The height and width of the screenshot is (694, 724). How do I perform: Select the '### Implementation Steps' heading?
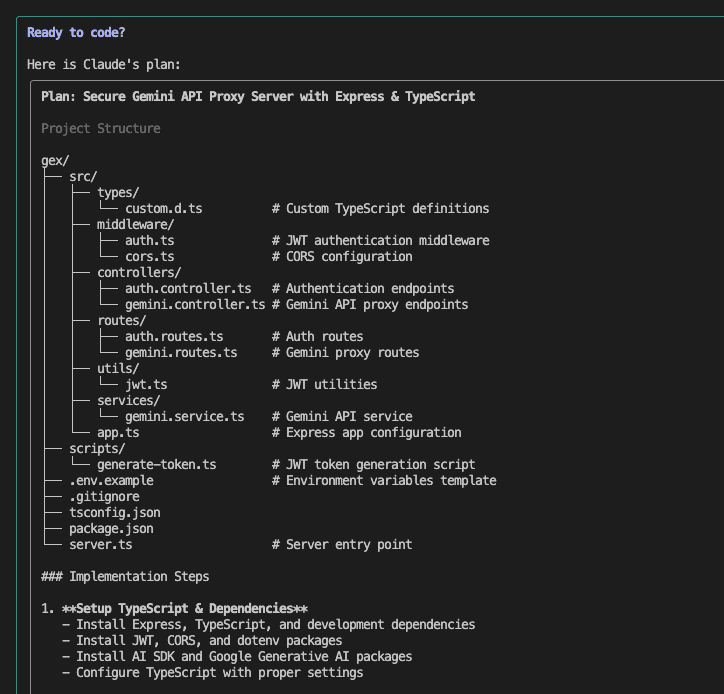pos(125,577)
